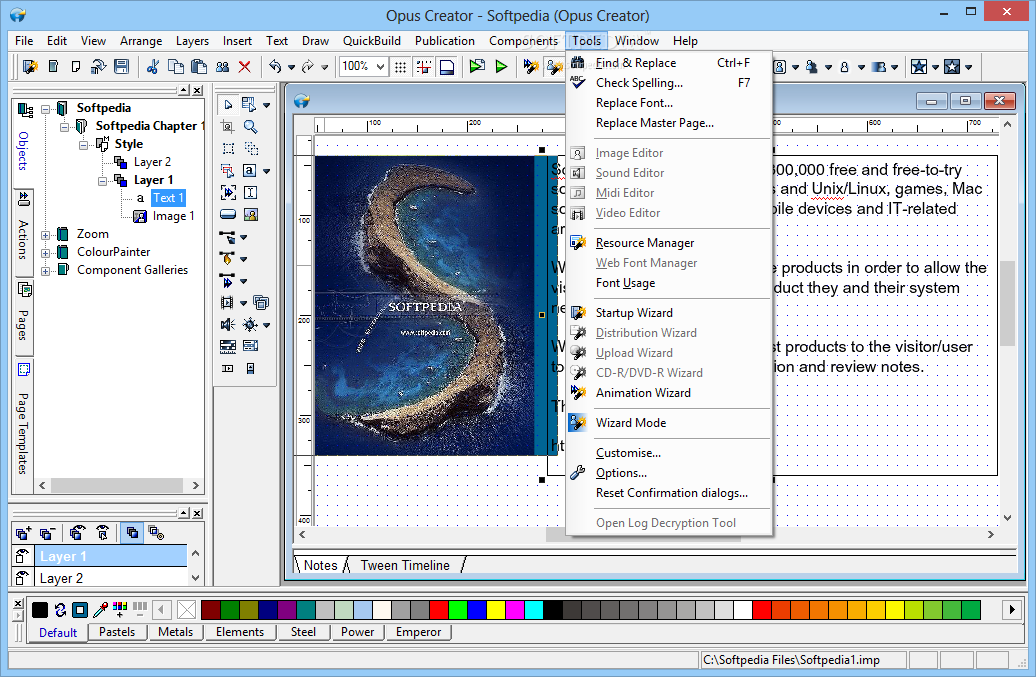
Task: Choose Check Spelling... menu entry
Action: point(669,83)
